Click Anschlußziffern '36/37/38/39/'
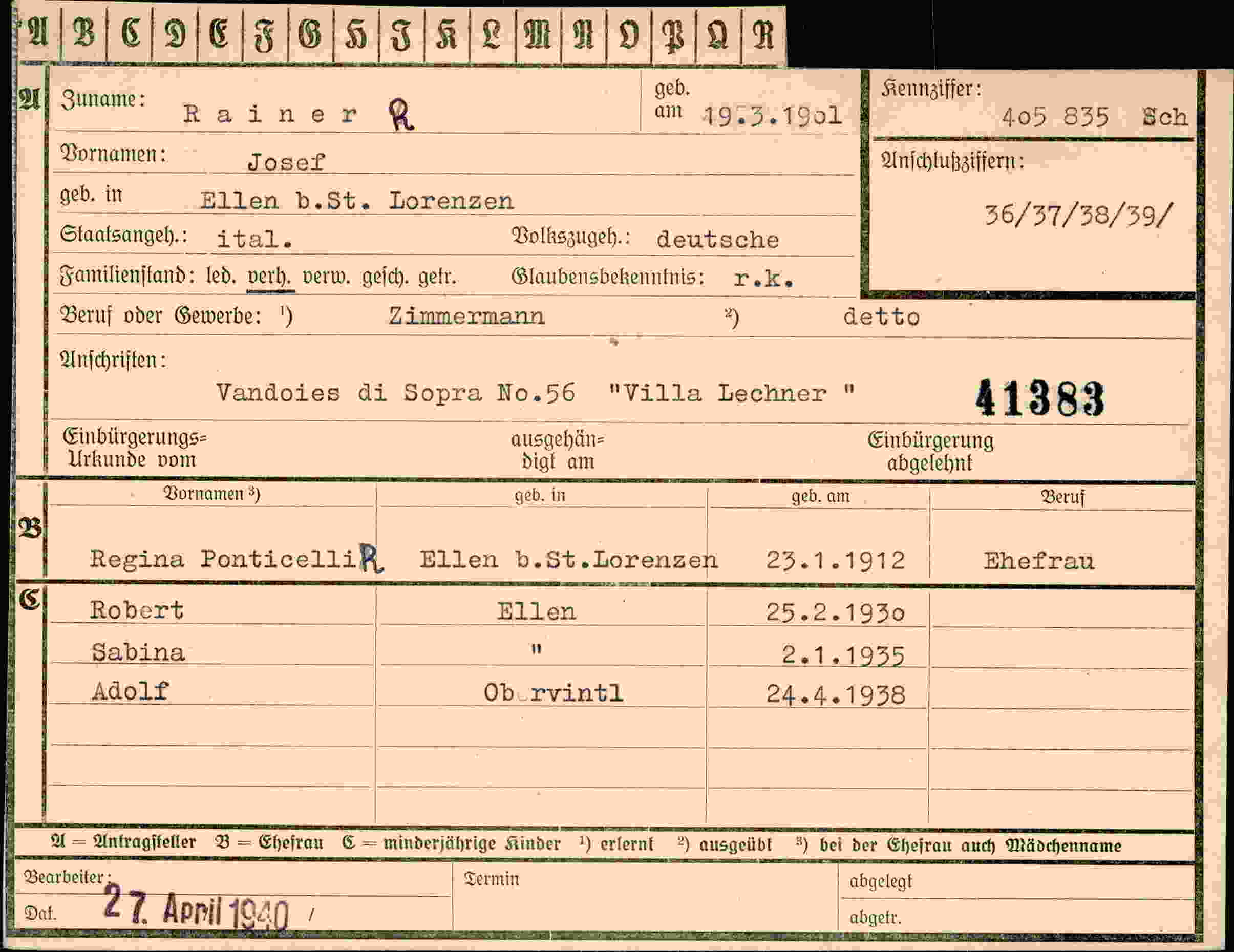1234x952 pixels. pos(1079,216)
